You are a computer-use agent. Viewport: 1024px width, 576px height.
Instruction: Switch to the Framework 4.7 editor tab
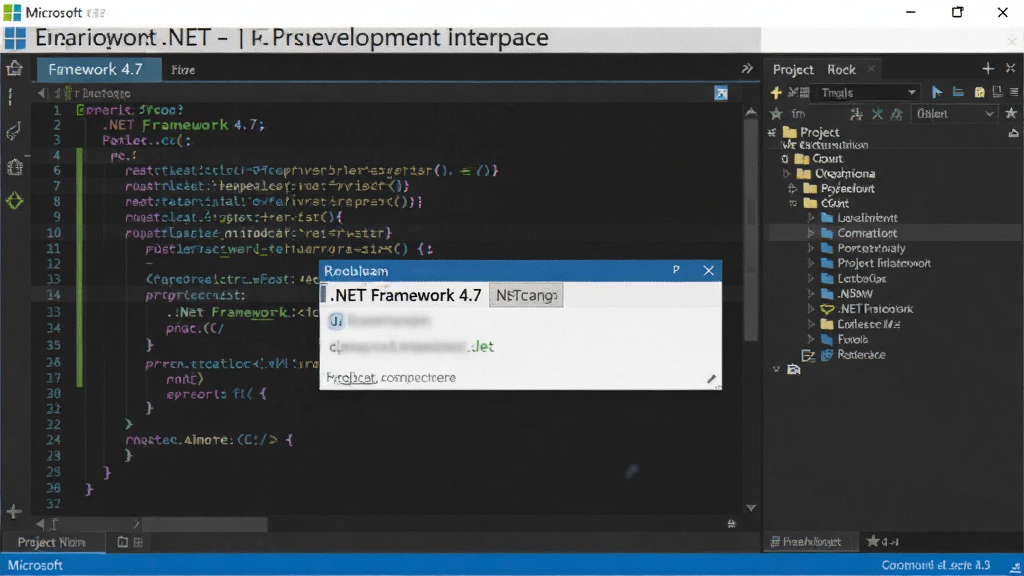point(99,69)
